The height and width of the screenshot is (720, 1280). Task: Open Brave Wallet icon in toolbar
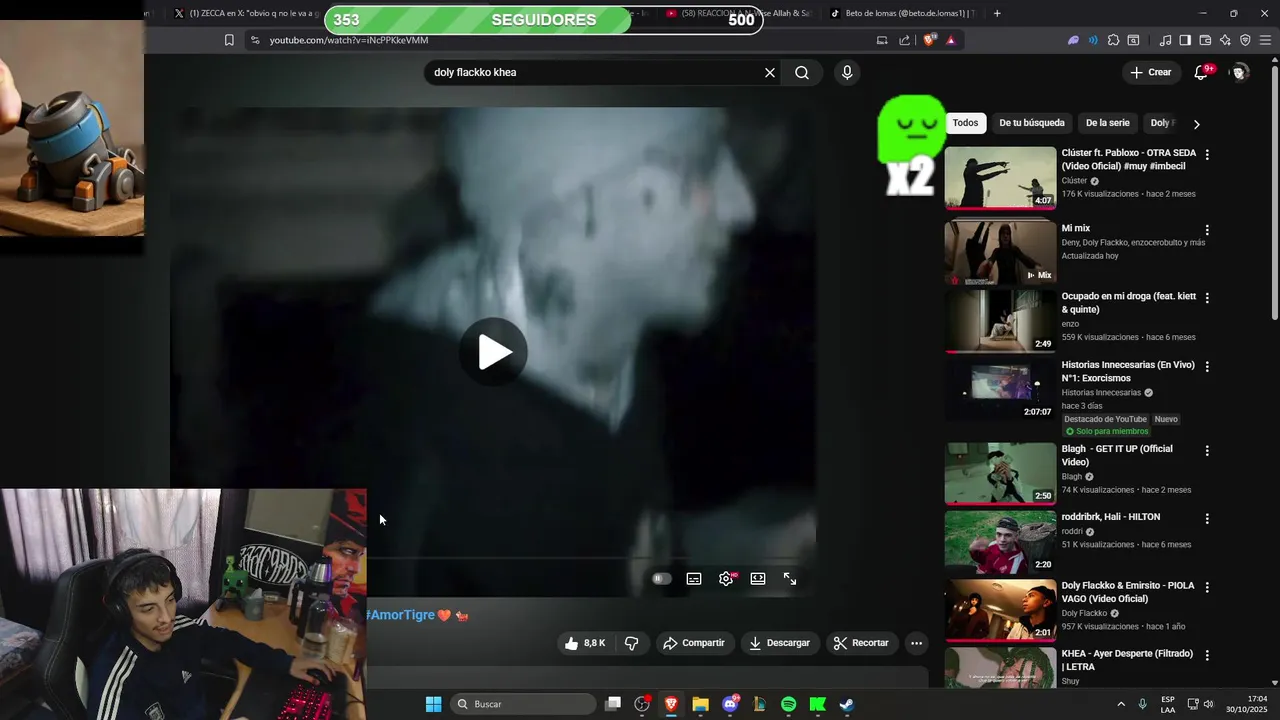click(1205, 40)
